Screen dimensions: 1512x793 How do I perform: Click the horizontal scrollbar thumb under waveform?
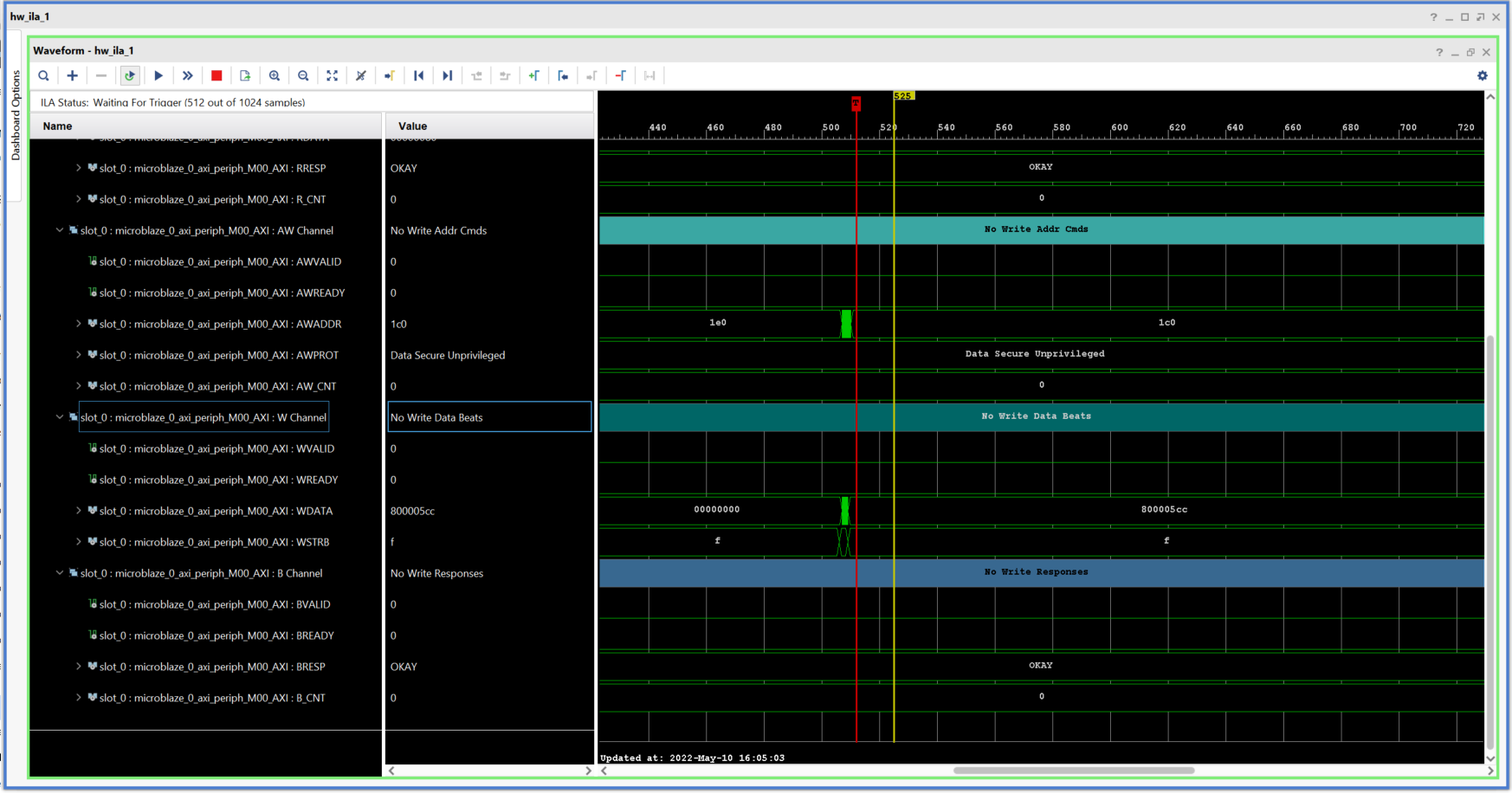(x=1074, y=770)
